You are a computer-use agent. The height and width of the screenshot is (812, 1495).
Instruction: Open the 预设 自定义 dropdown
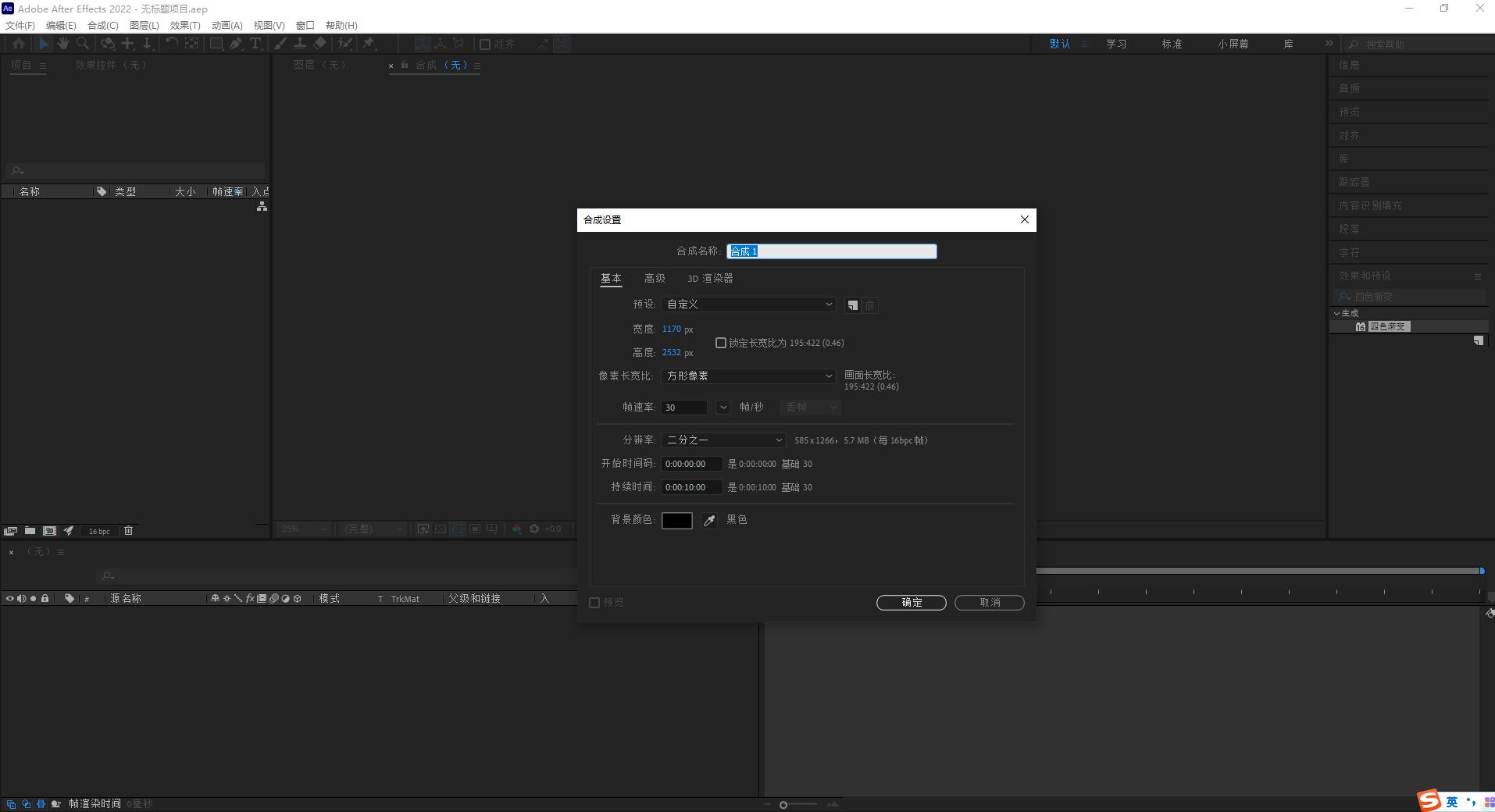(748, 304)
